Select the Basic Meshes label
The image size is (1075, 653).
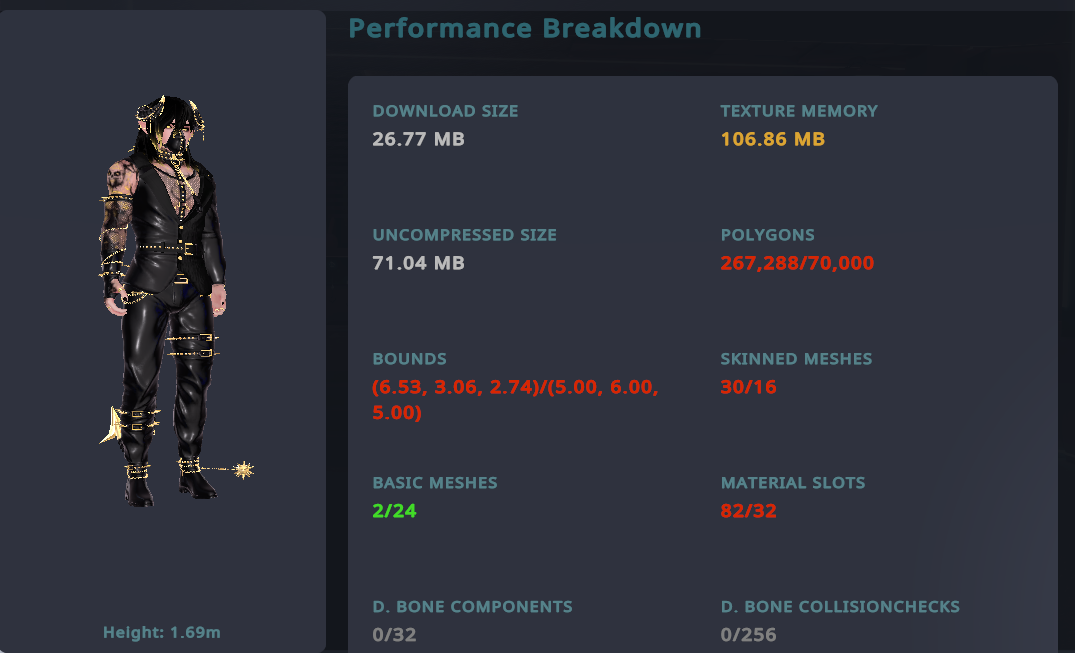[x=434, y=483]
